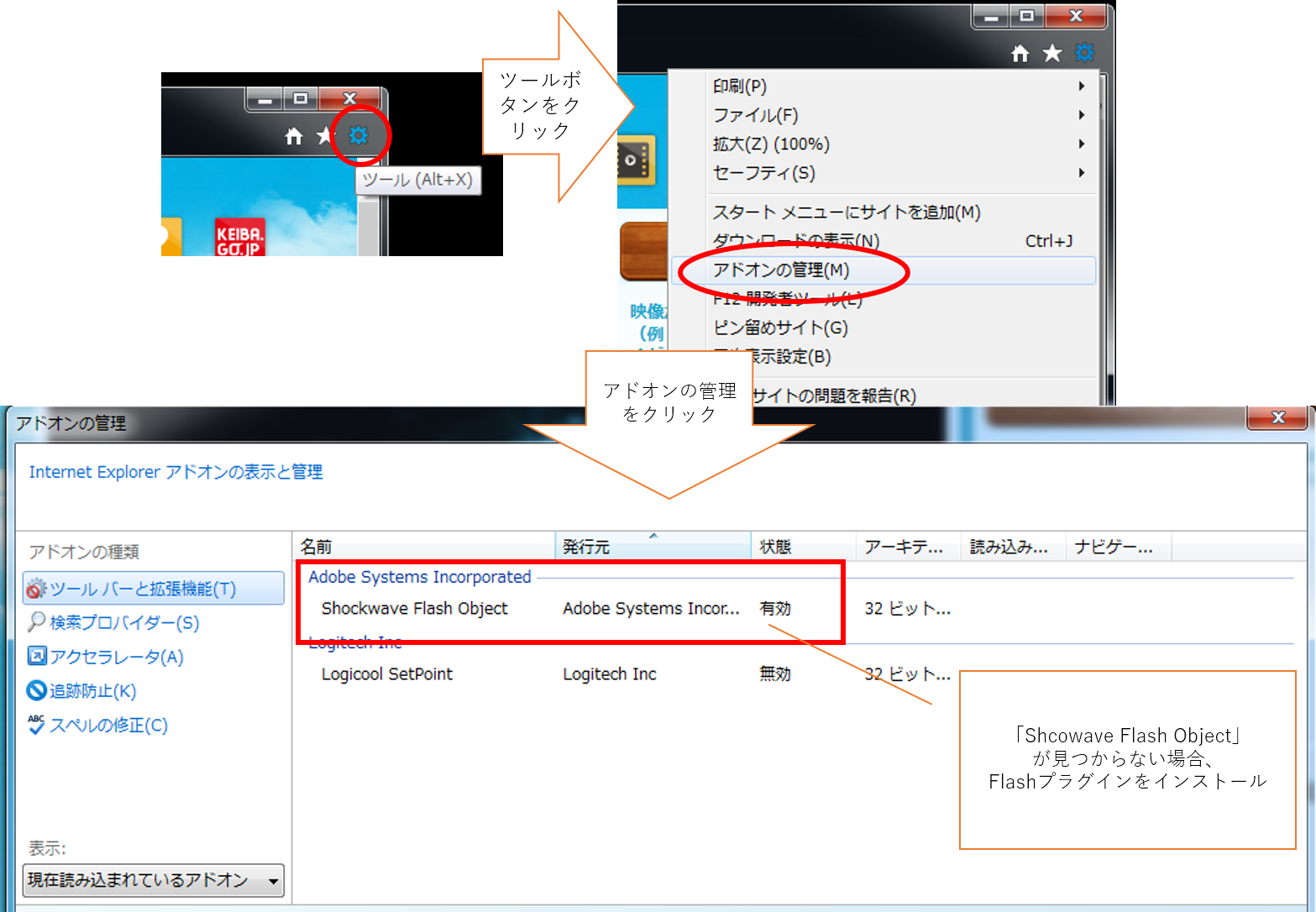Screen dimensions: 1316x912
Task: Select the Shockwave Flash Object row
Action: coord(414,609)
